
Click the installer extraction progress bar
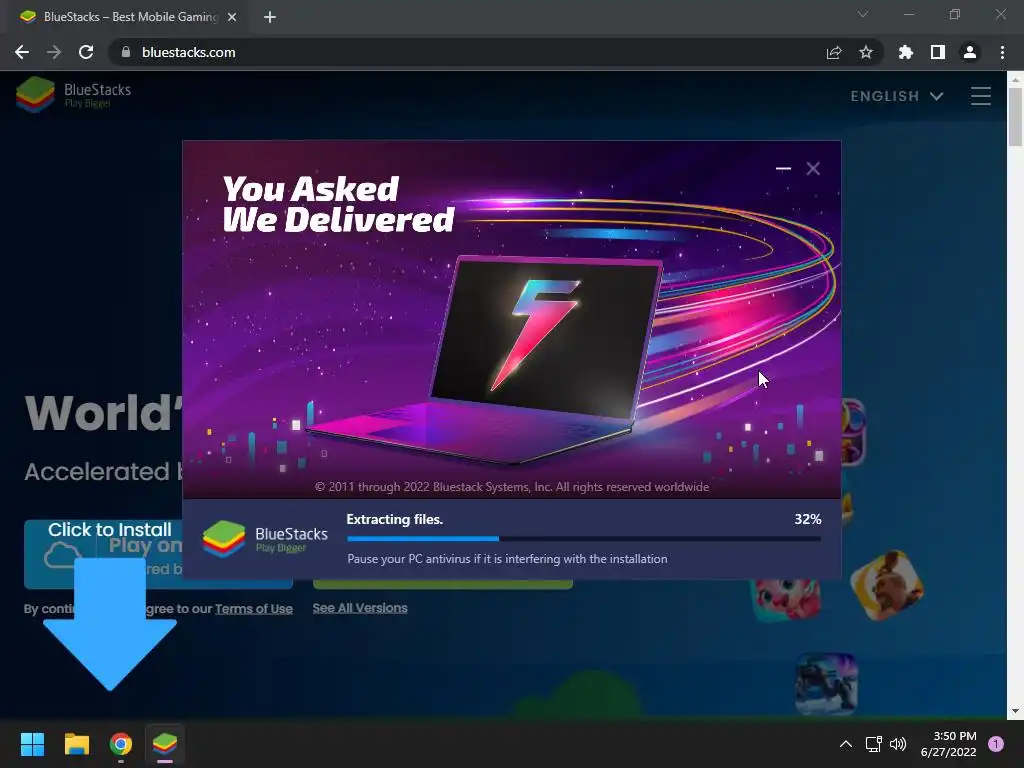(x=584, y=539)
